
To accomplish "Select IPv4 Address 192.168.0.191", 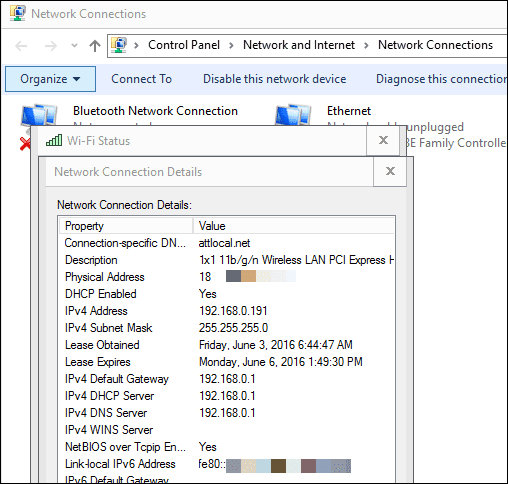I will pos(233,311).
